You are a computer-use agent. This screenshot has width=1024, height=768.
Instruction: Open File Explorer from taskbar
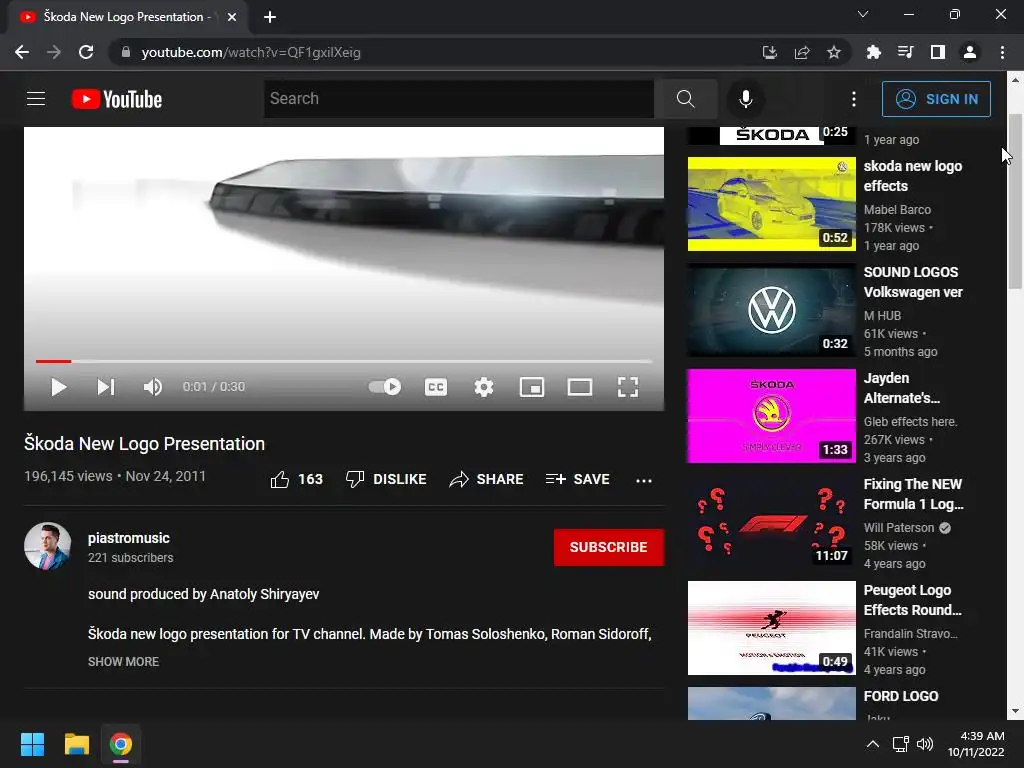(x=76, y=744)
